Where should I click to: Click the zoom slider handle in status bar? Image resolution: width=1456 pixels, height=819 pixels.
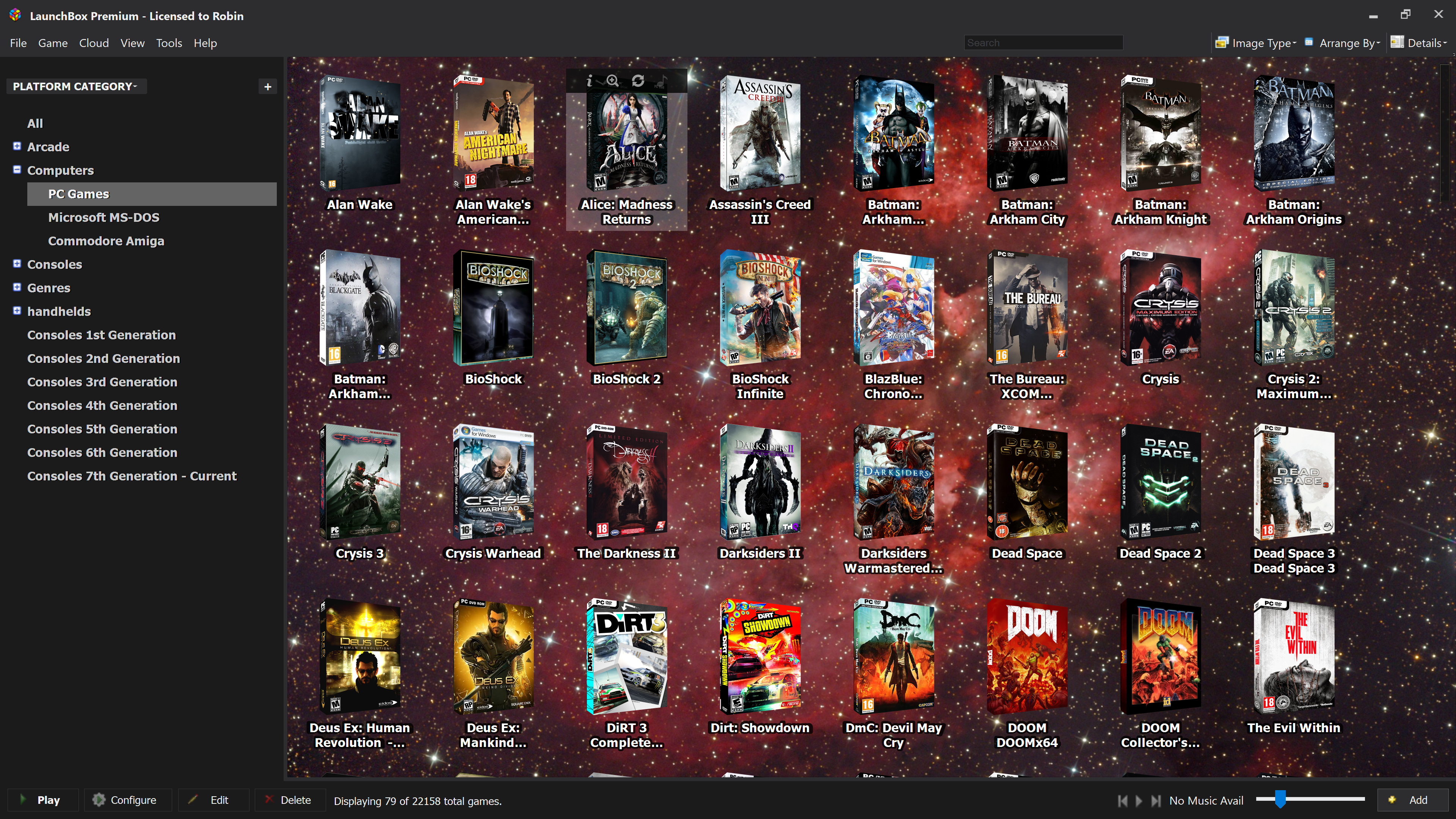click(x=1280, y=799)
